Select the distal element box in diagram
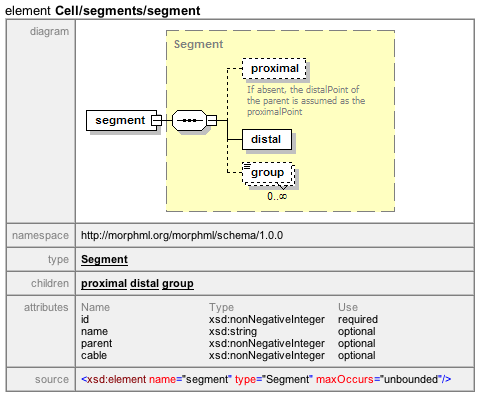This screenshot has width=480, height=397. pyautogui.click(x=267, y=139)
